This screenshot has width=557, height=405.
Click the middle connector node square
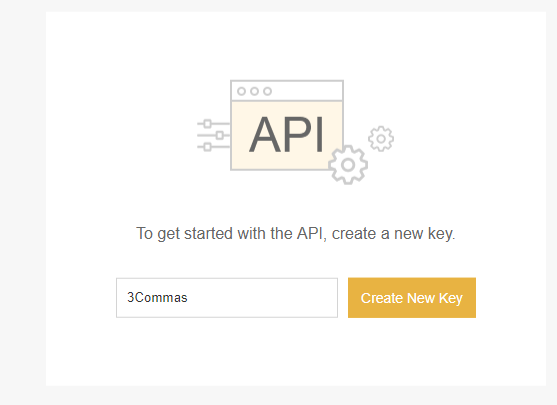[220, 135]
